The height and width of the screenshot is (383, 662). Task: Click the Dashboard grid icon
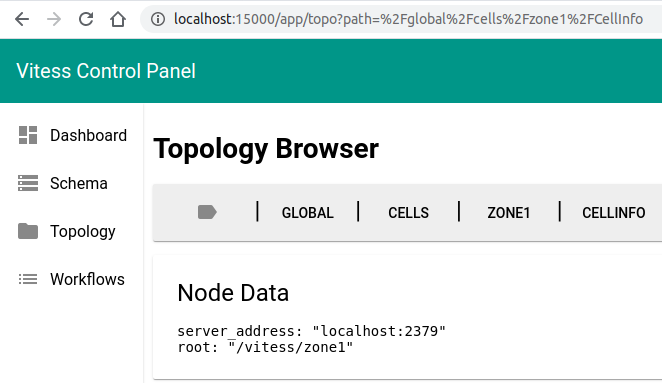(x=28, y=135)
